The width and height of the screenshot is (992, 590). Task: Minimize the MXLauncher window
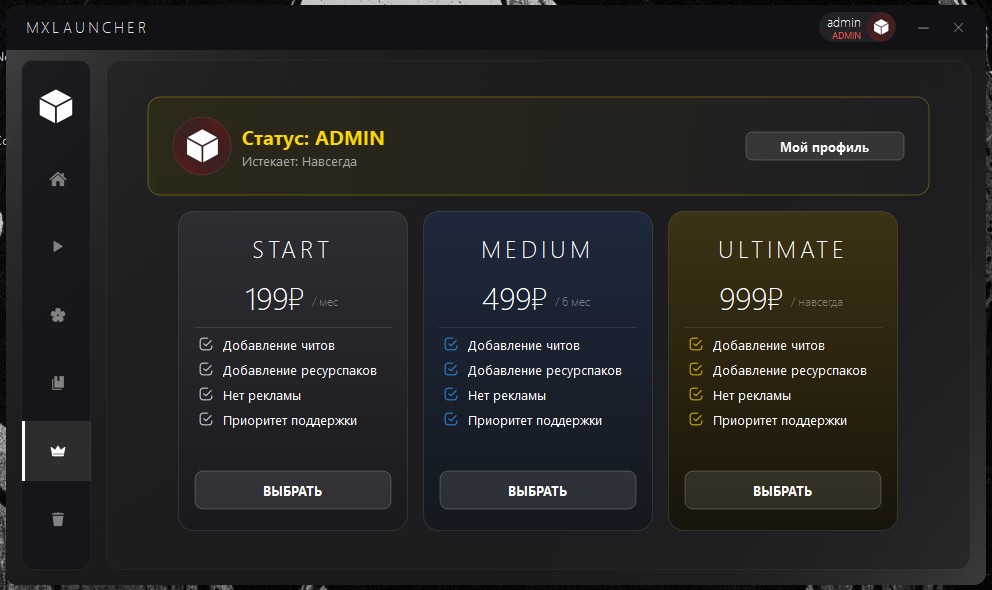[924, 28]
